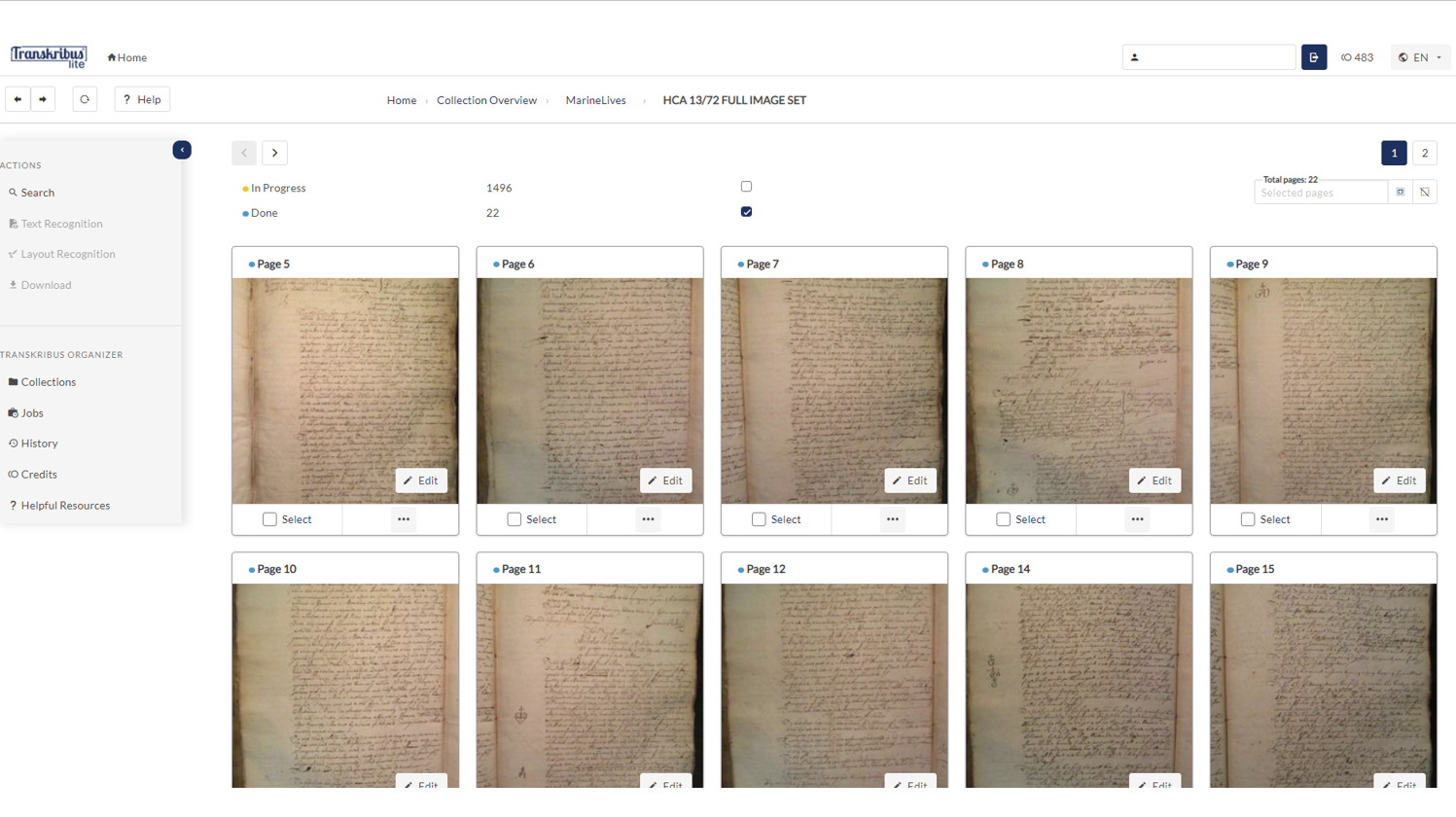
Task: Click the select-all pages icon
Action: [1401, 193]
